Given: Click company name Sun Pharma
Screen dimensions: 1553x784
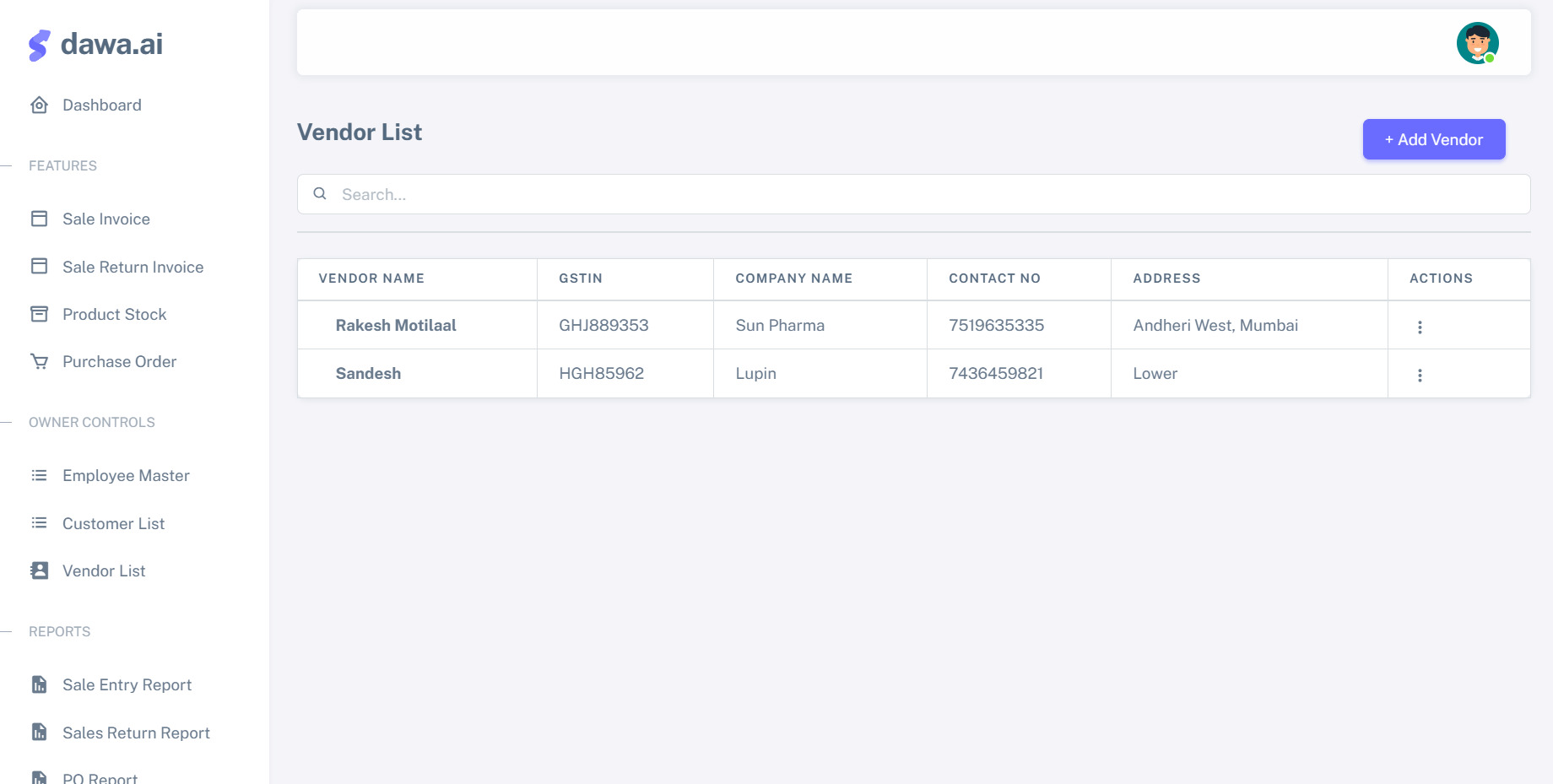Looking at the screenshot, I should pyautogui.click(x=780, y=325).
